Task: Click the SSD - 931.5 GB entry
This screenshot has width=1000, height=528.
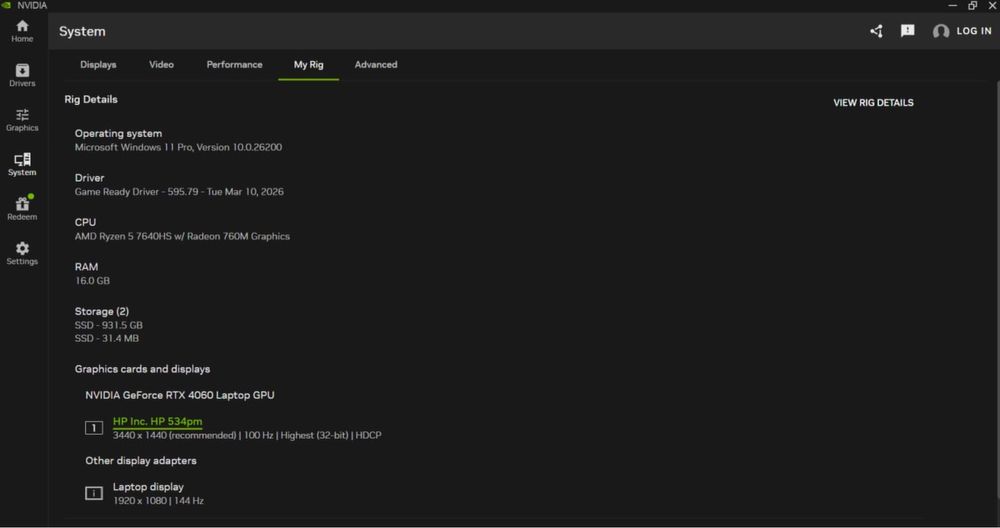Action: coord(108,325)
